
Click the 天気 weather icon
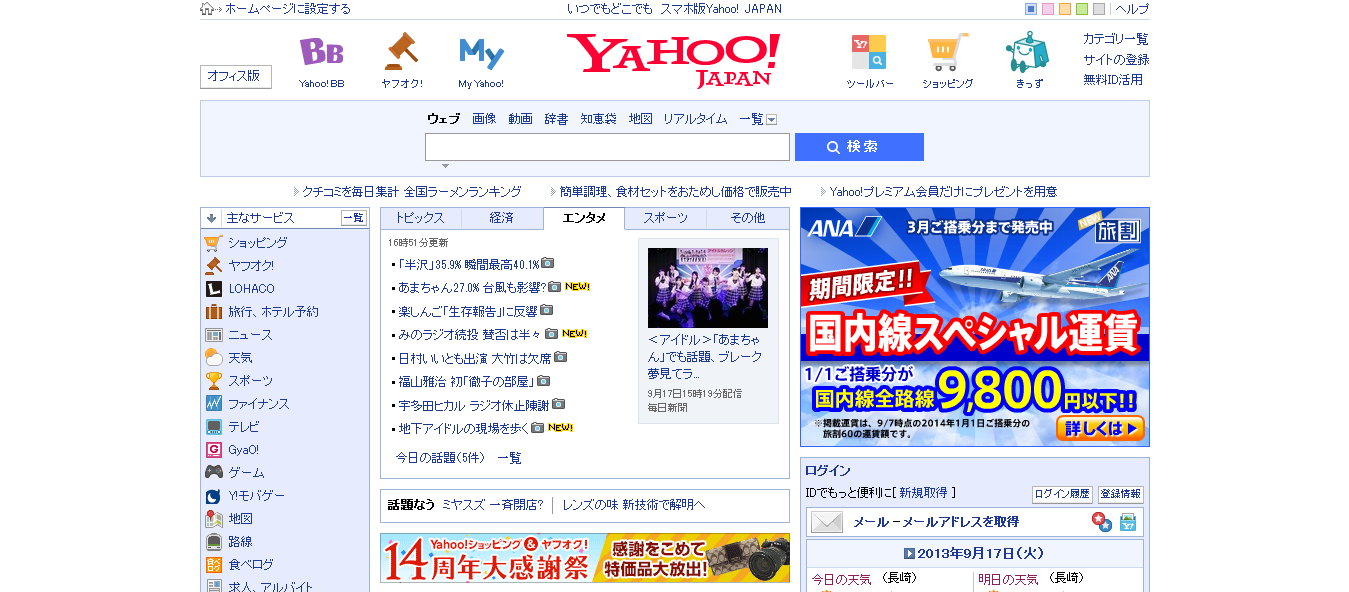(213, 358)
